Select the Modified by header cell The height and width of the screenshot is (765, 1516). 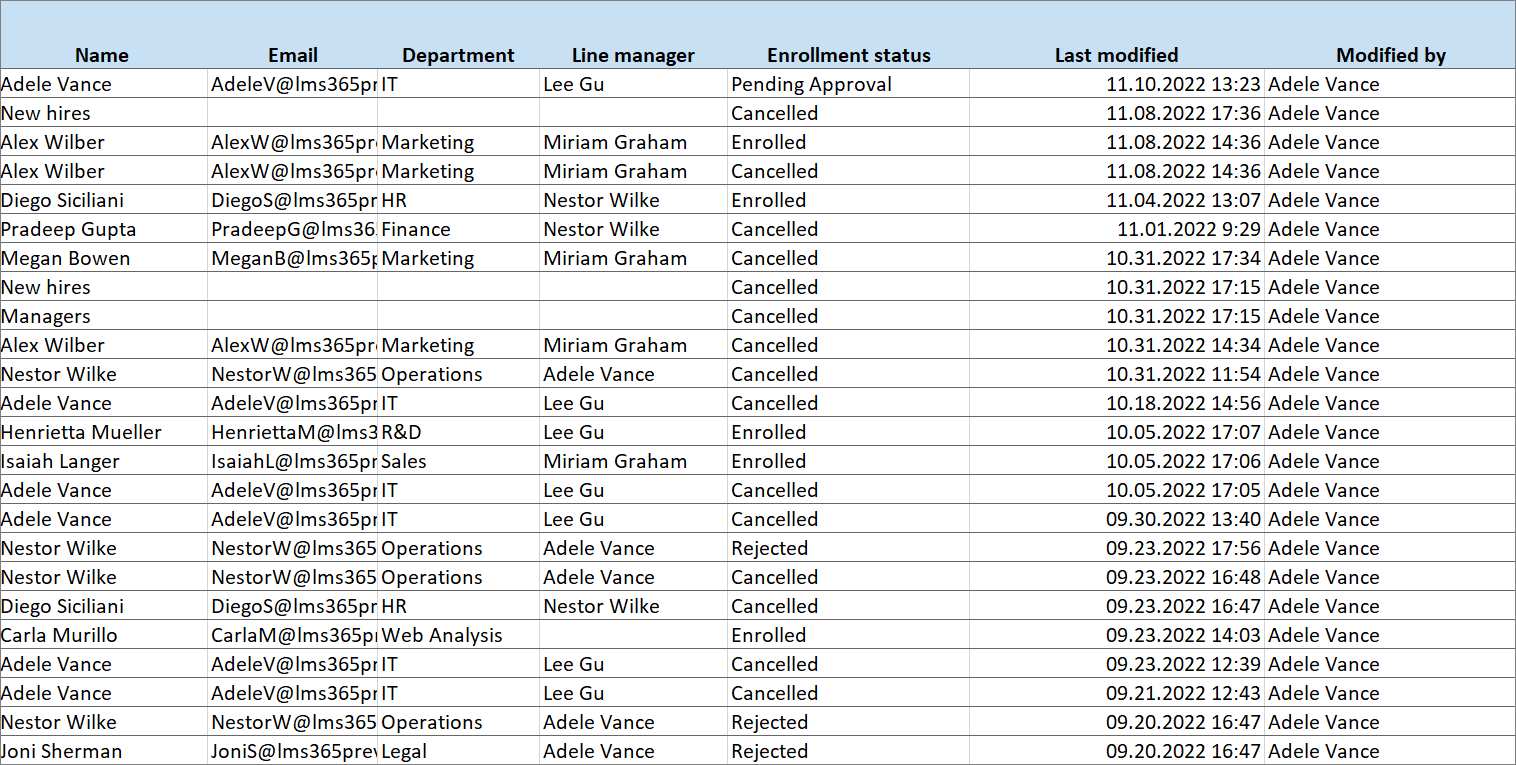click(x=1390, y=55)
